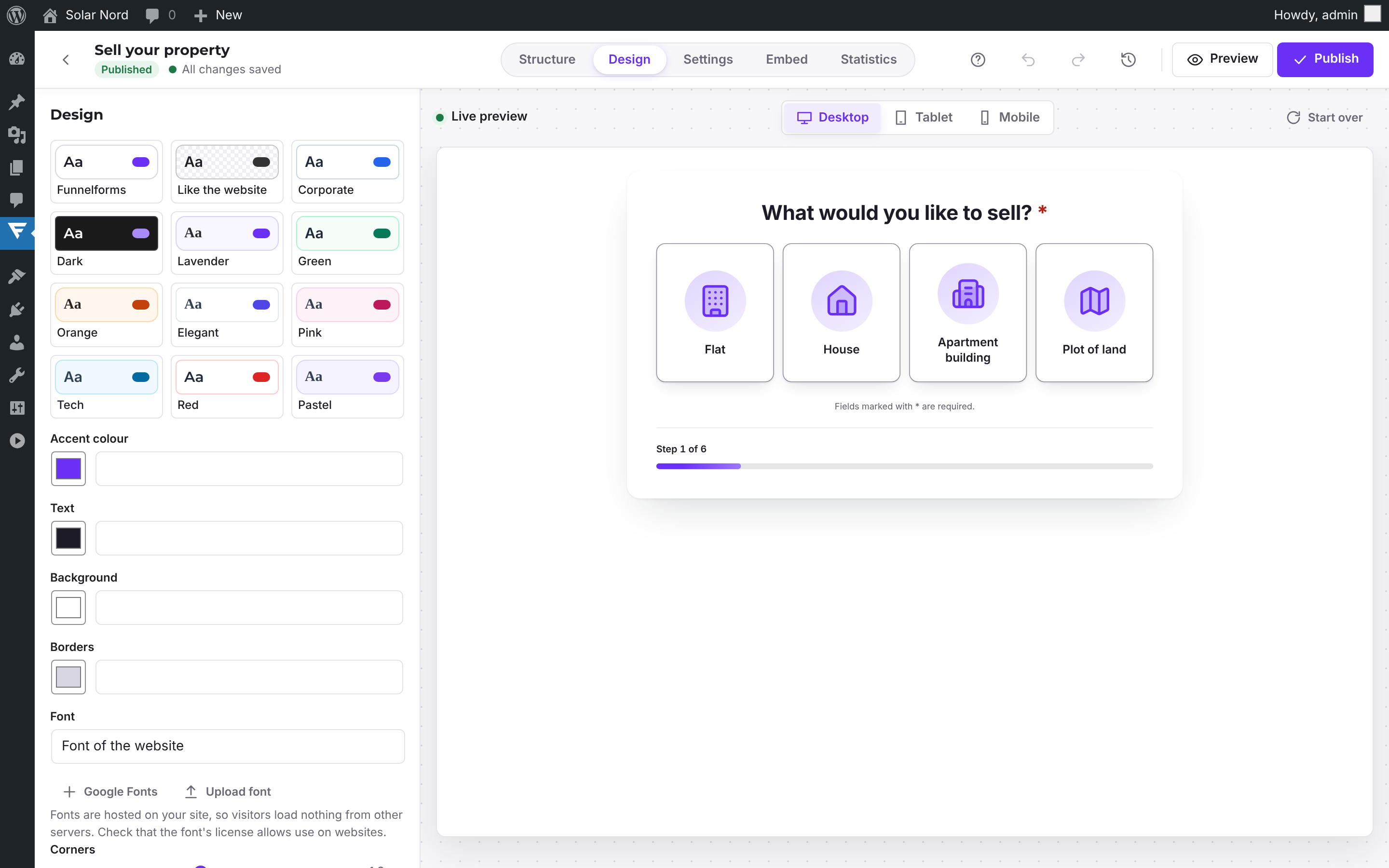Choose the Plot of land card

tap(1094, 312)
